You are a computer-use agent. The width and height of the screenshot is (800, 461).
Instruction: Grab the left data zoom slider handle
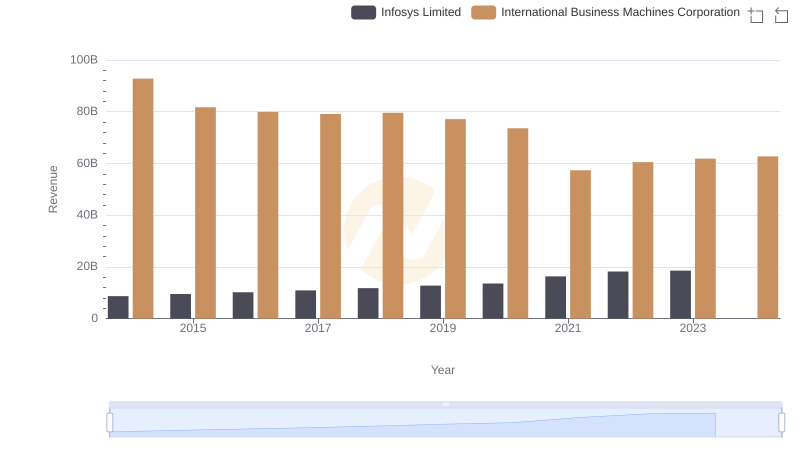click(110, 423)
